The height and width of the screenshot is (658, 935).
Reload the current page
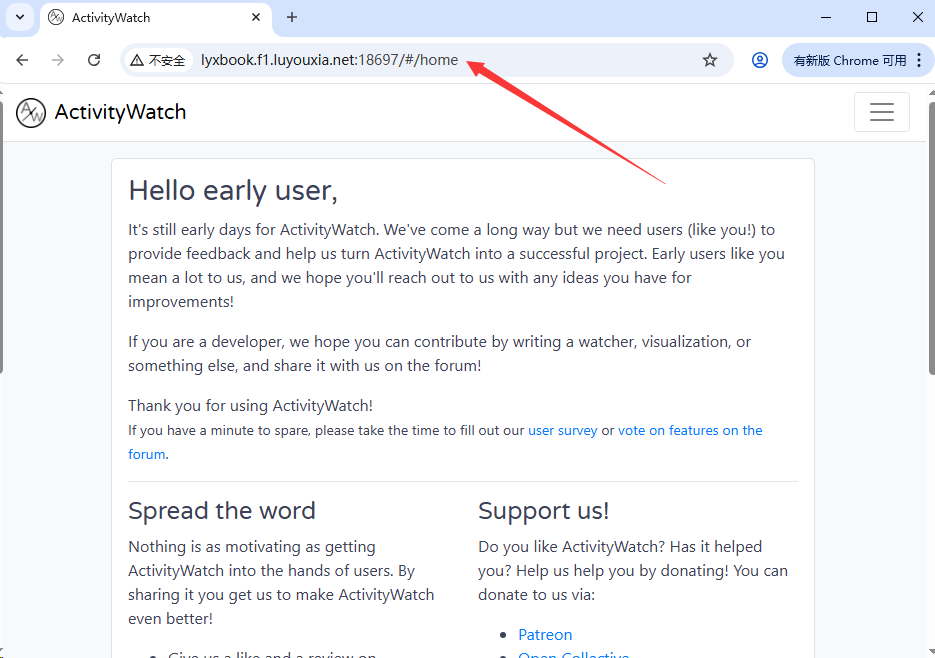(94, 60)
